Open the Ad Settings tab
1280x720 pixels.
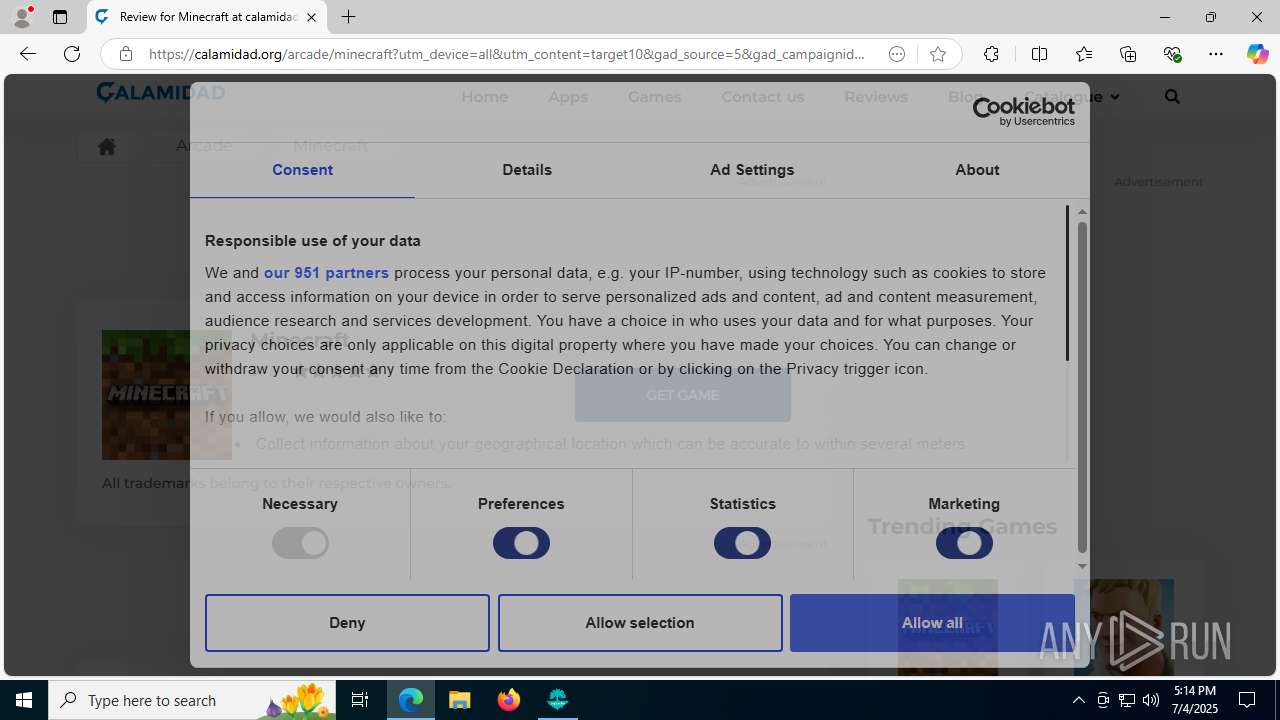(x=752, y=170)
